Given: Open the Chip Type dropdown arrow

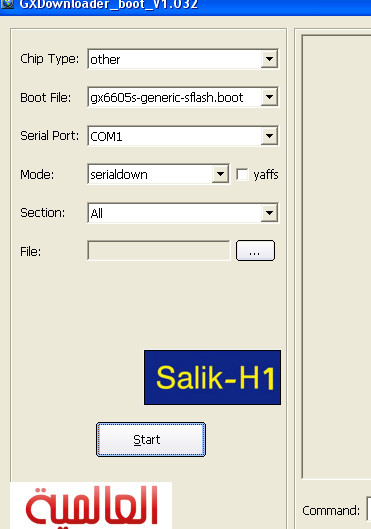Looking at the screenshot, I should pos(269,59).
